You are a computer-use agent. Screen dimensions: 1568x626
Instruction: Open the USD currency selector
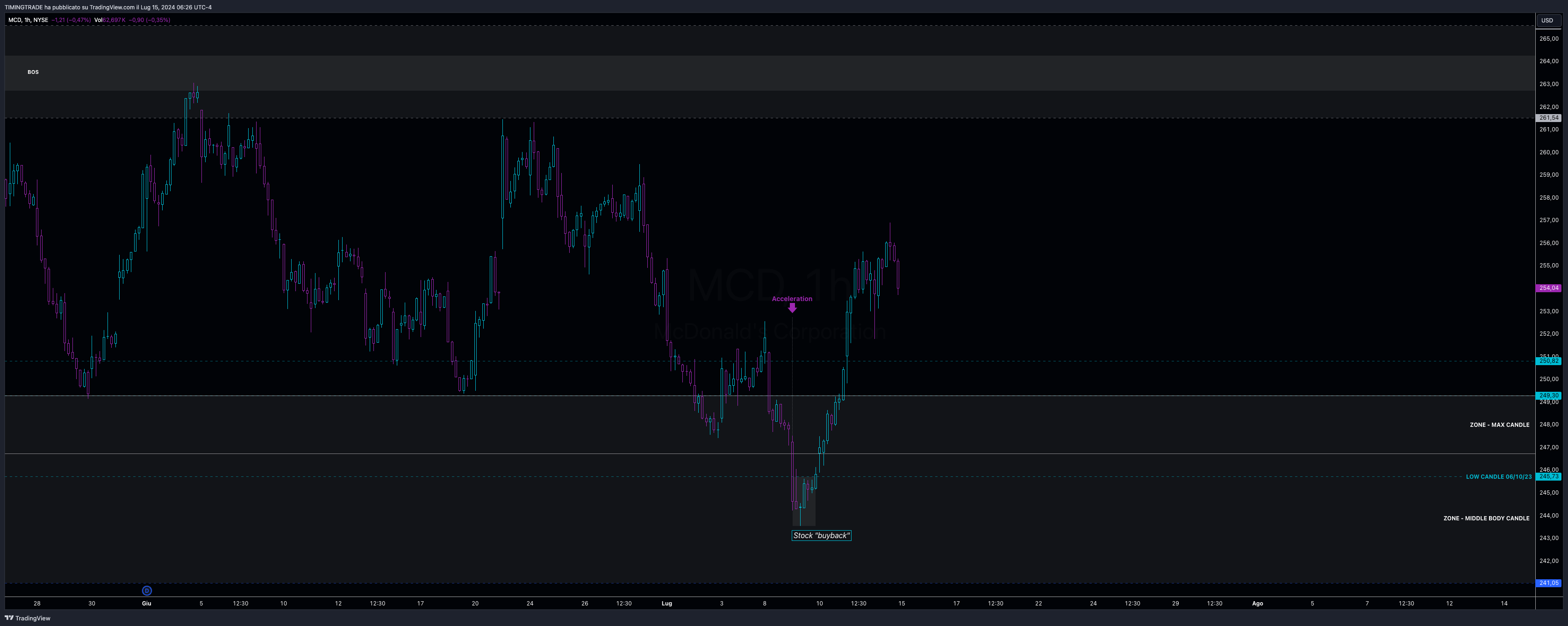pos(1547,20)
